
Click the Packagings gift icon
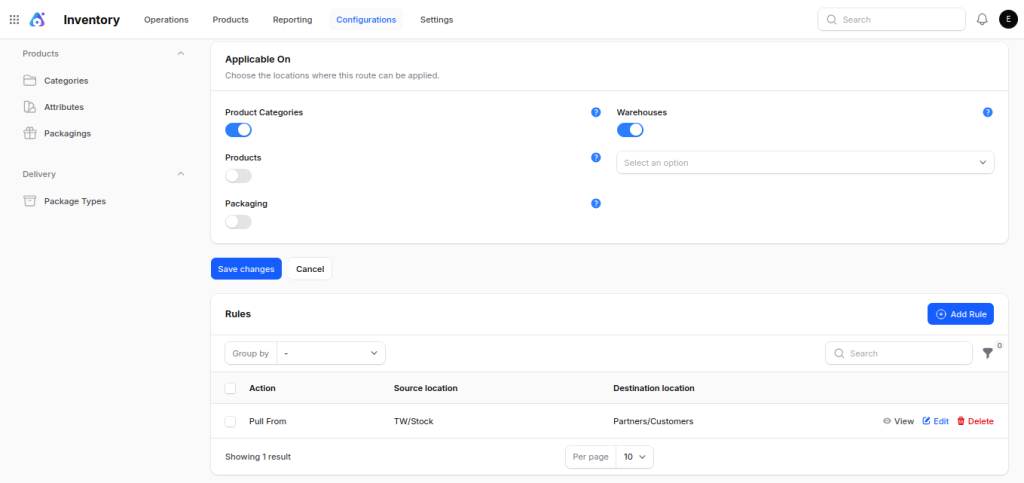[x=29, y=133]
